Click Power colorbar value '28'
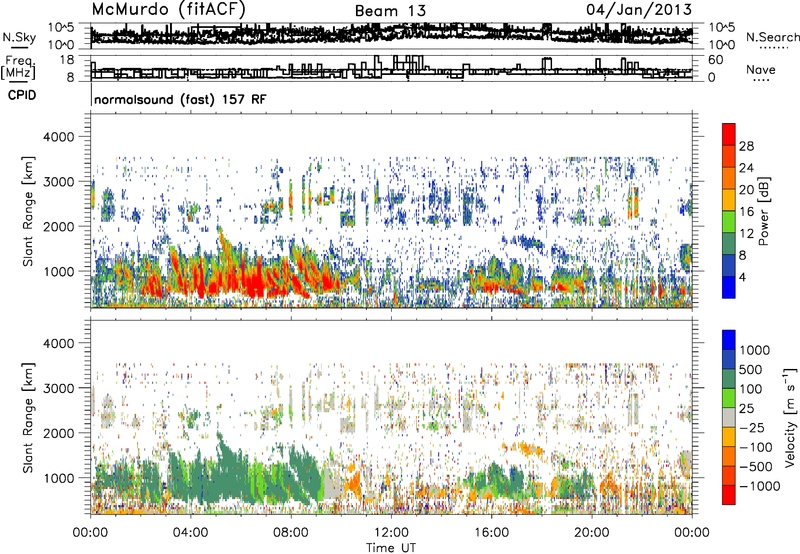This screenshot has width=800, height=554. [746, 146]
